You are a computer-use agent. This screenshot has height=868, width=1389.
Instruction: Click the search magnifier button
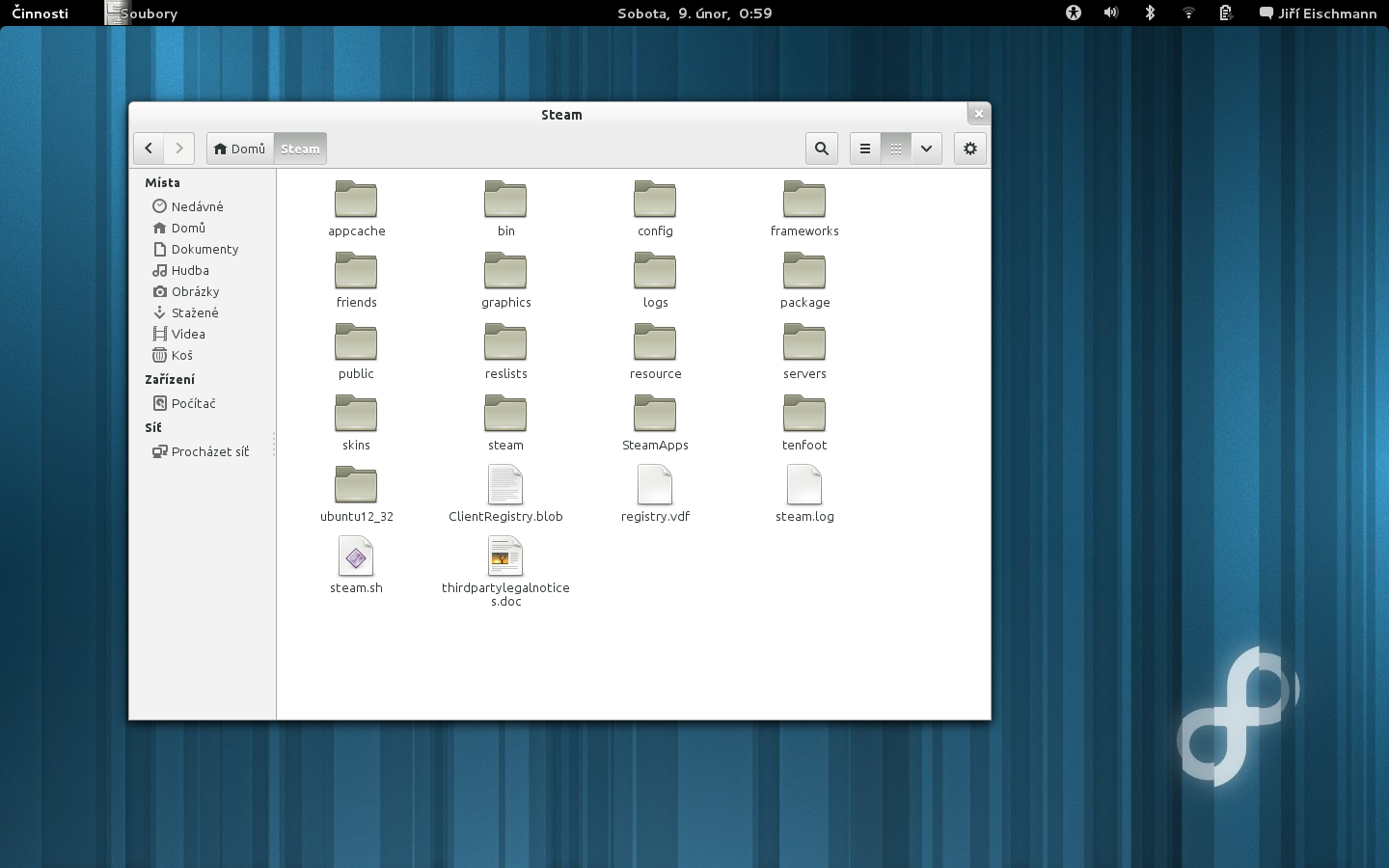pos(822,149)
